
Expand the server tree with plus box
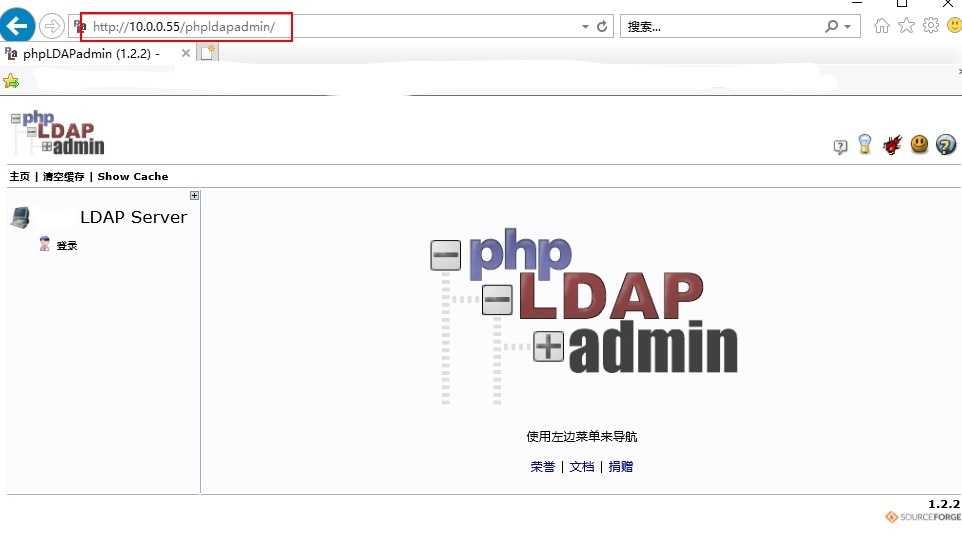point(194,196)
